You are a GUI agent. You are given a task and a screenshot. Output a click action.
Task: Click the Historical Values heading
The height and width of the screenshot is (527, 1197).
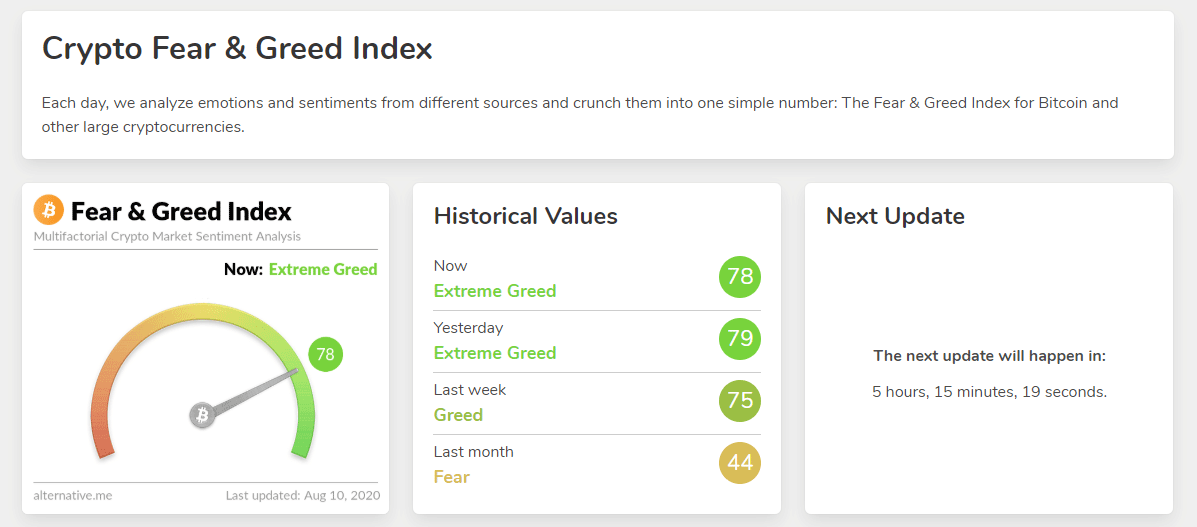525,215
